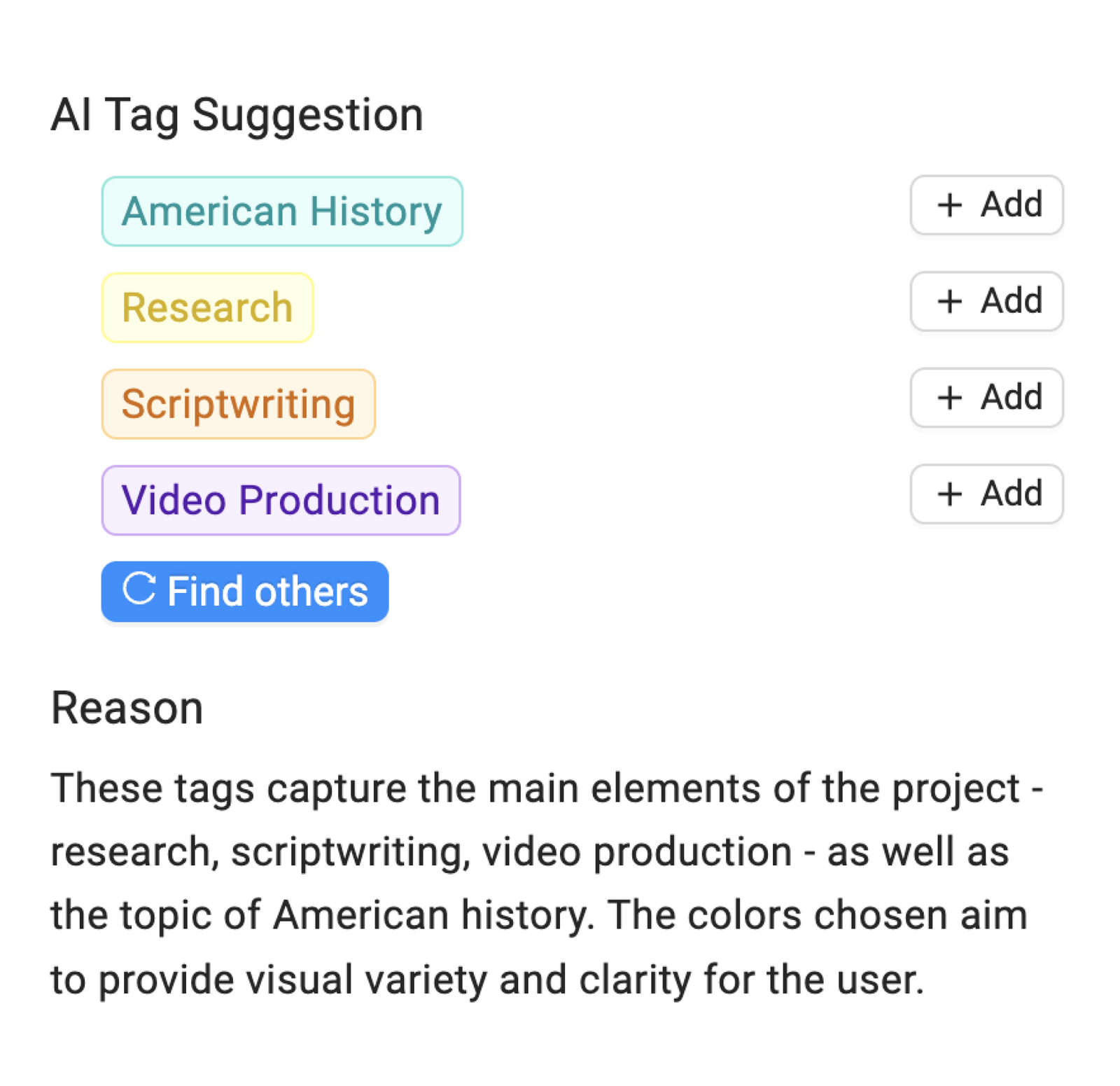The image size is (1120, 1086).
Task: Click plus icon for Video Production
Action: [x=949, y=494]
